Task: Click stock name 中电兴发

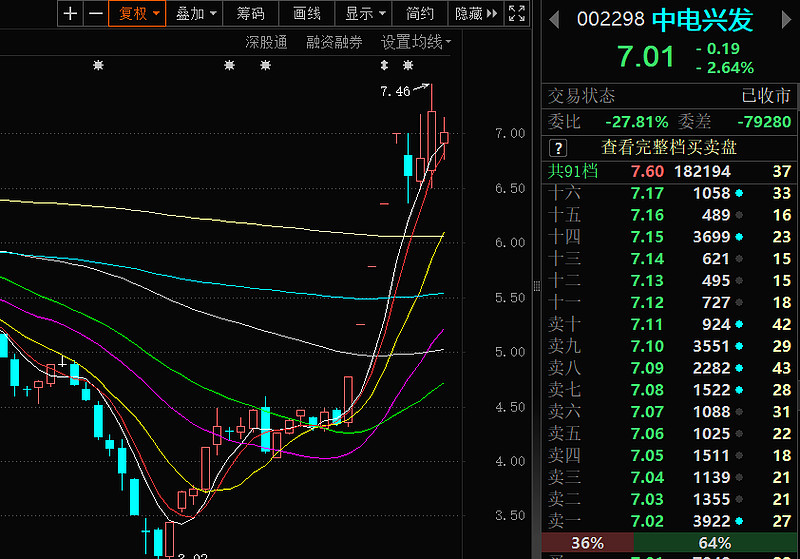Action: [x=703, y=20]
